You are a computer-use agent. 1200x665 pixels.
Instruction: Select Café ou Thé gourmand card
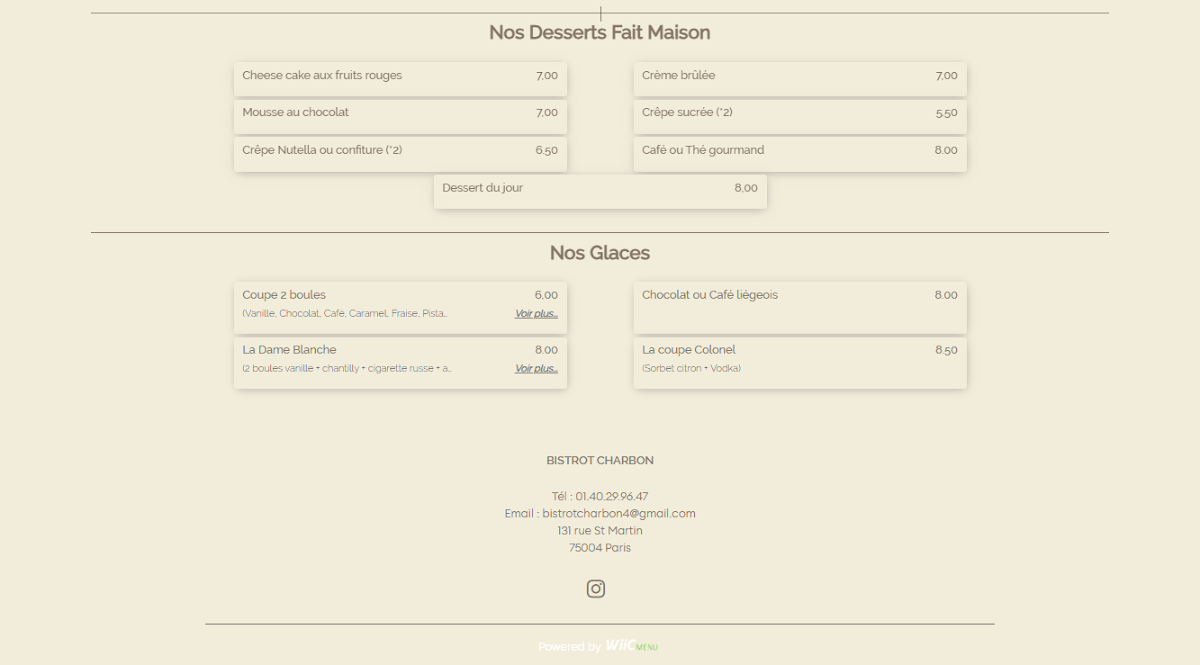800,153
